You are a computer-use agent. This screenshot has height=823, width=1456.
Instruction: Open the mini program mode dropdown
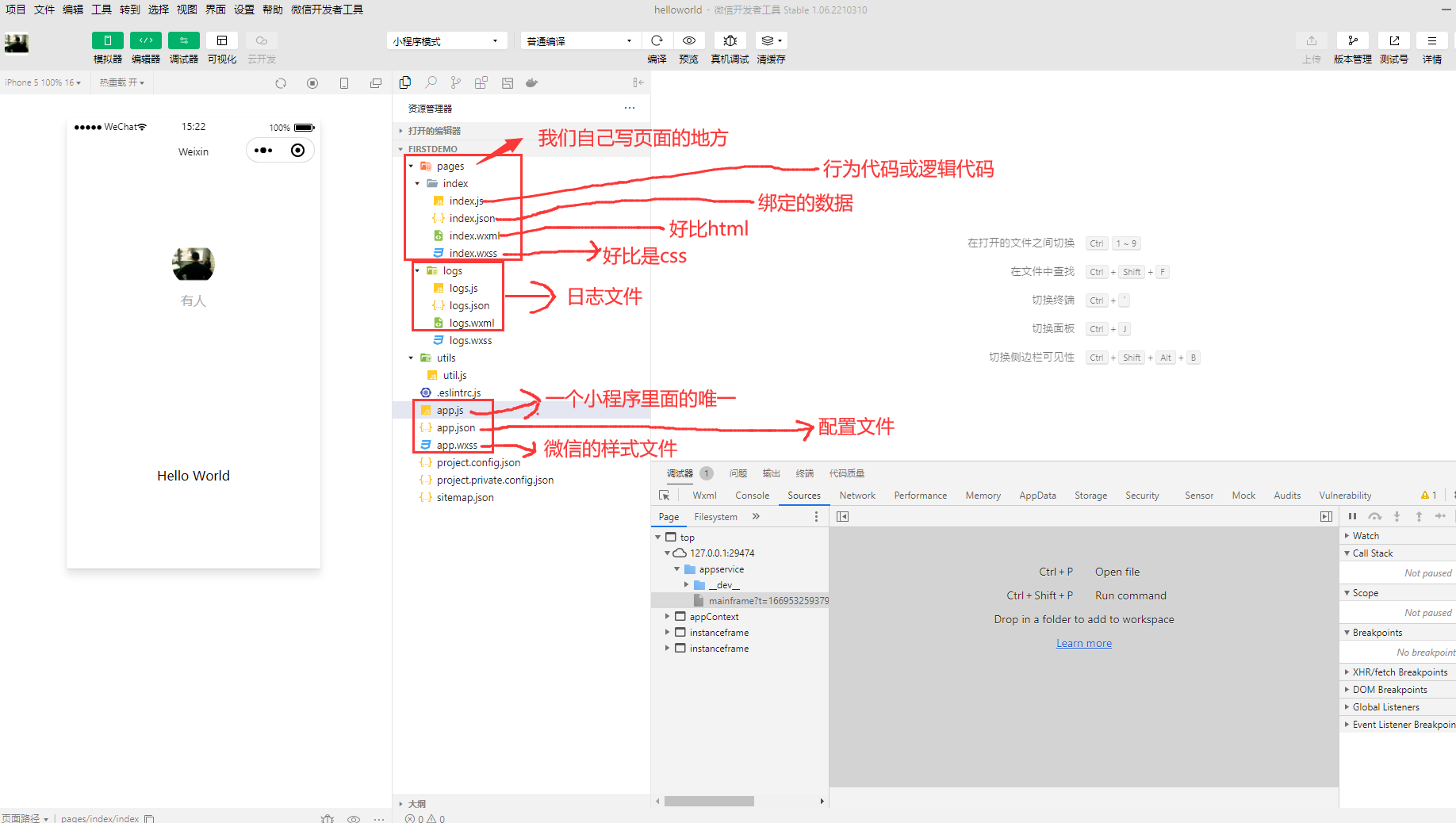[446, 41]
